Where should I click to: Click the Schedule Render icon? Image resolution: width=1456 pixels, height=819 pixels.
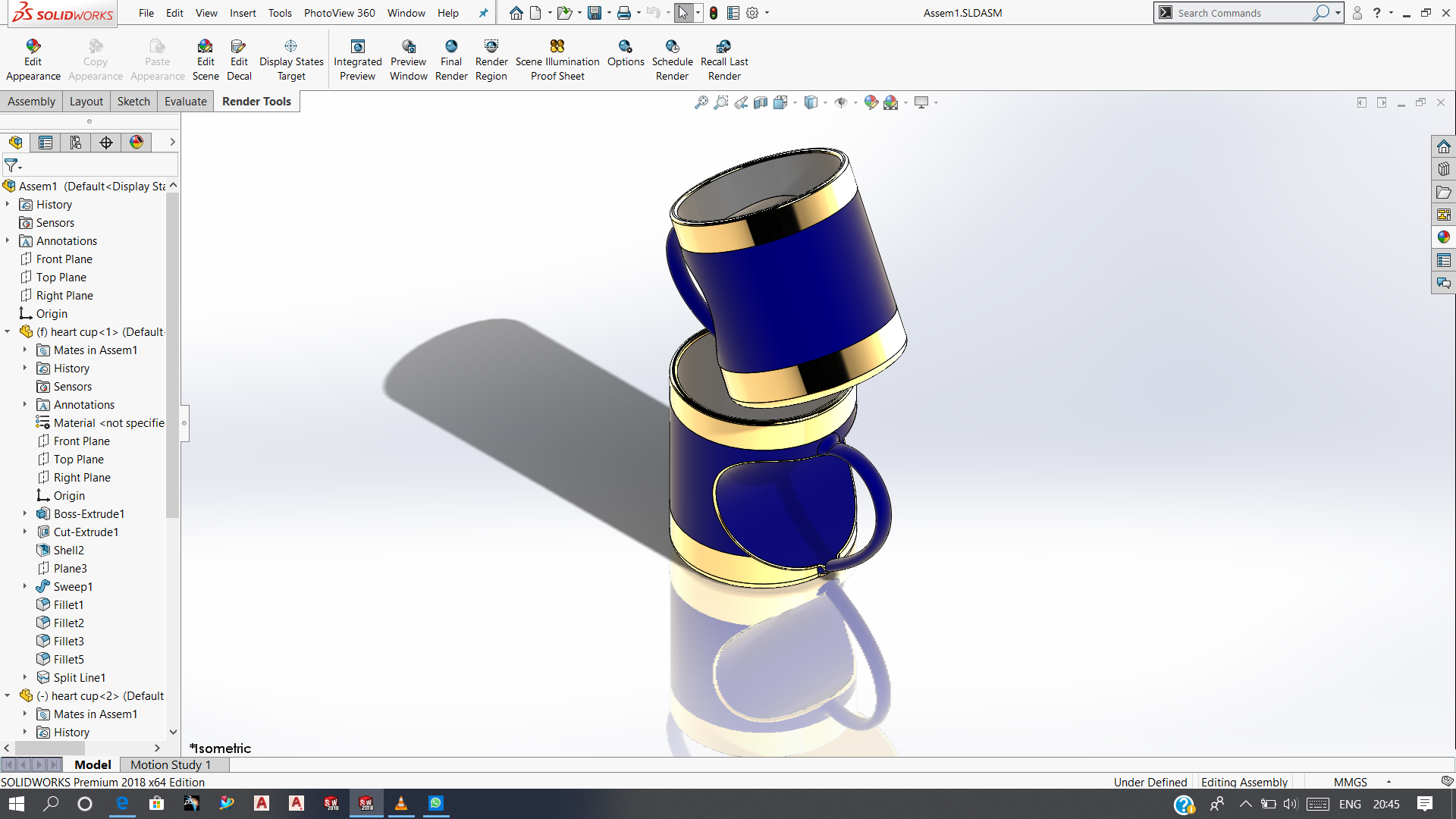click(673, 60)
